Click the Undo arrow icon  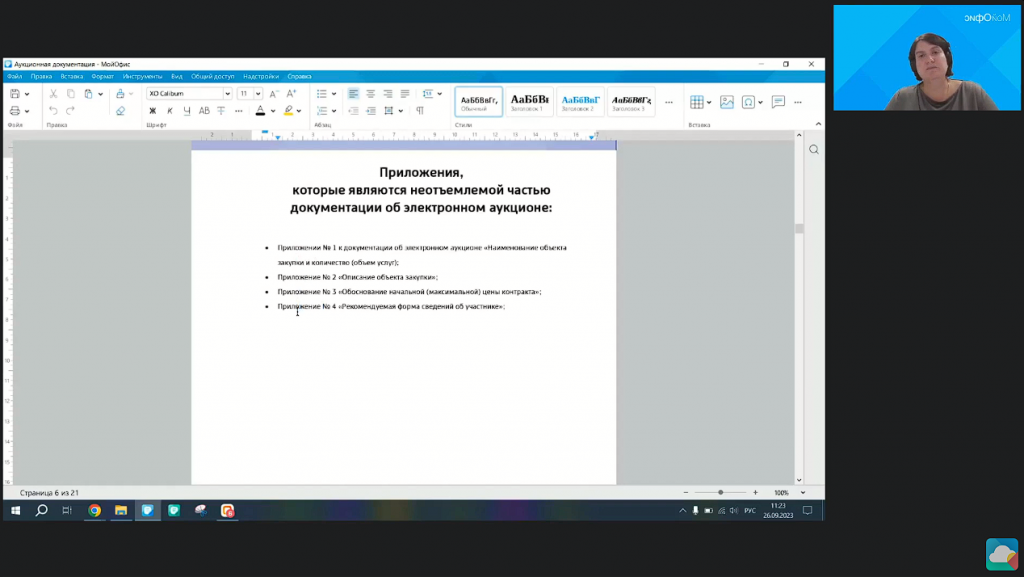tap(54, 111)
